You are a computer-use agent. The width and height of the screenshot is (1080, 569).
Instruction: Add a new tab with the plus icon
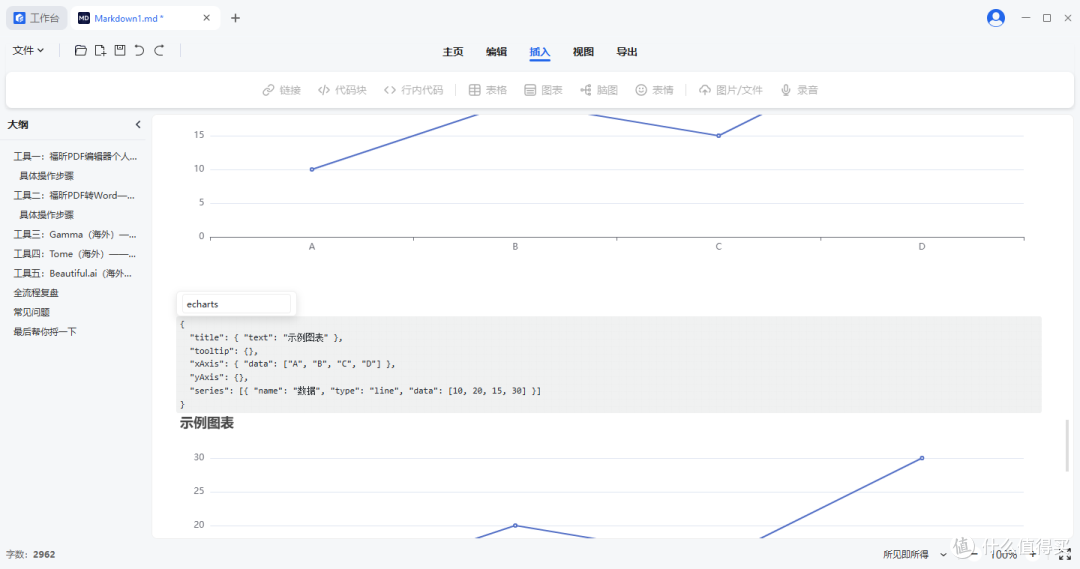[236, 18]
